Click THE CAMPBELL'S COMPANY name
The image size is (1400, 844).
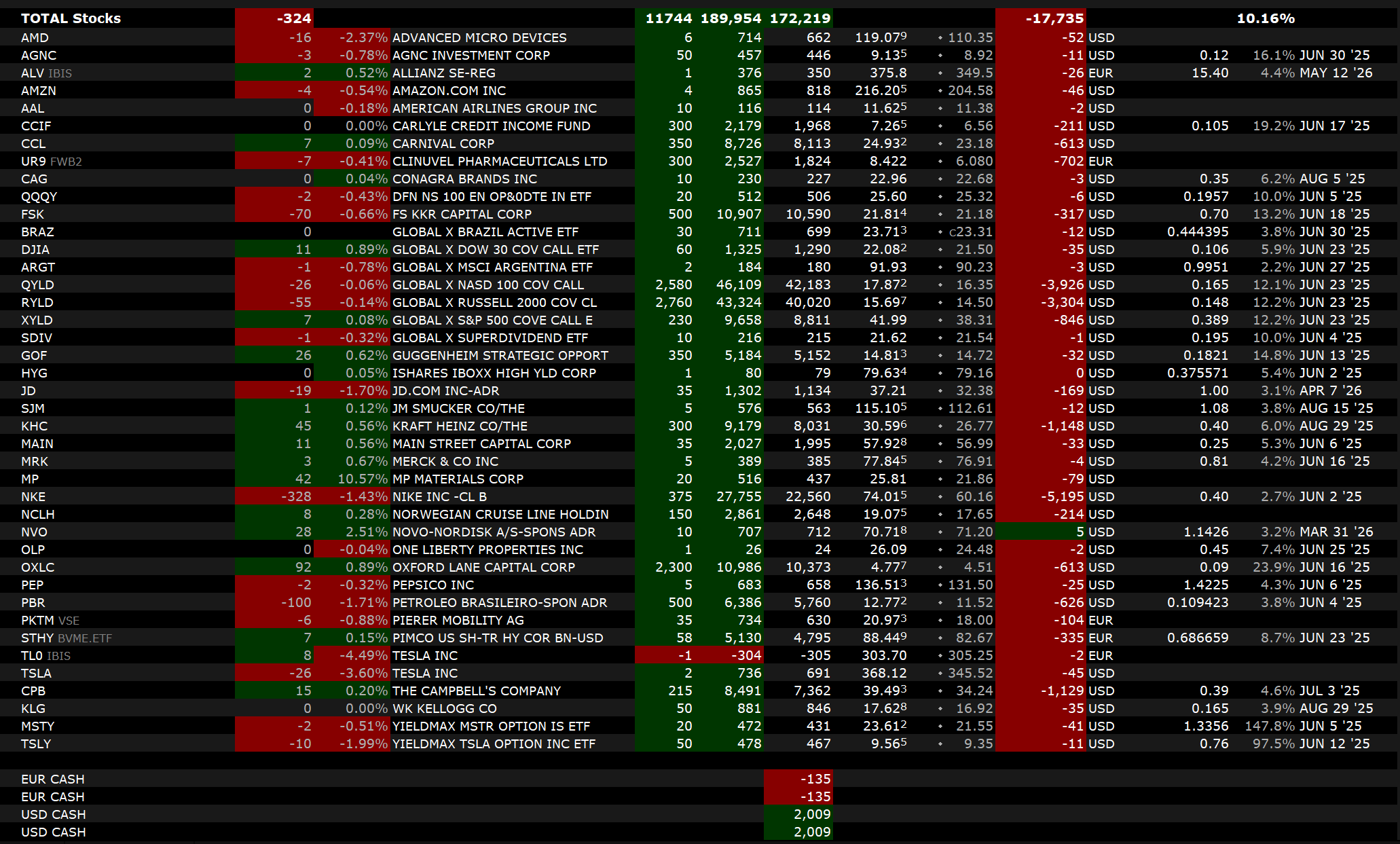pyautogui.click(x=477, y=691)
